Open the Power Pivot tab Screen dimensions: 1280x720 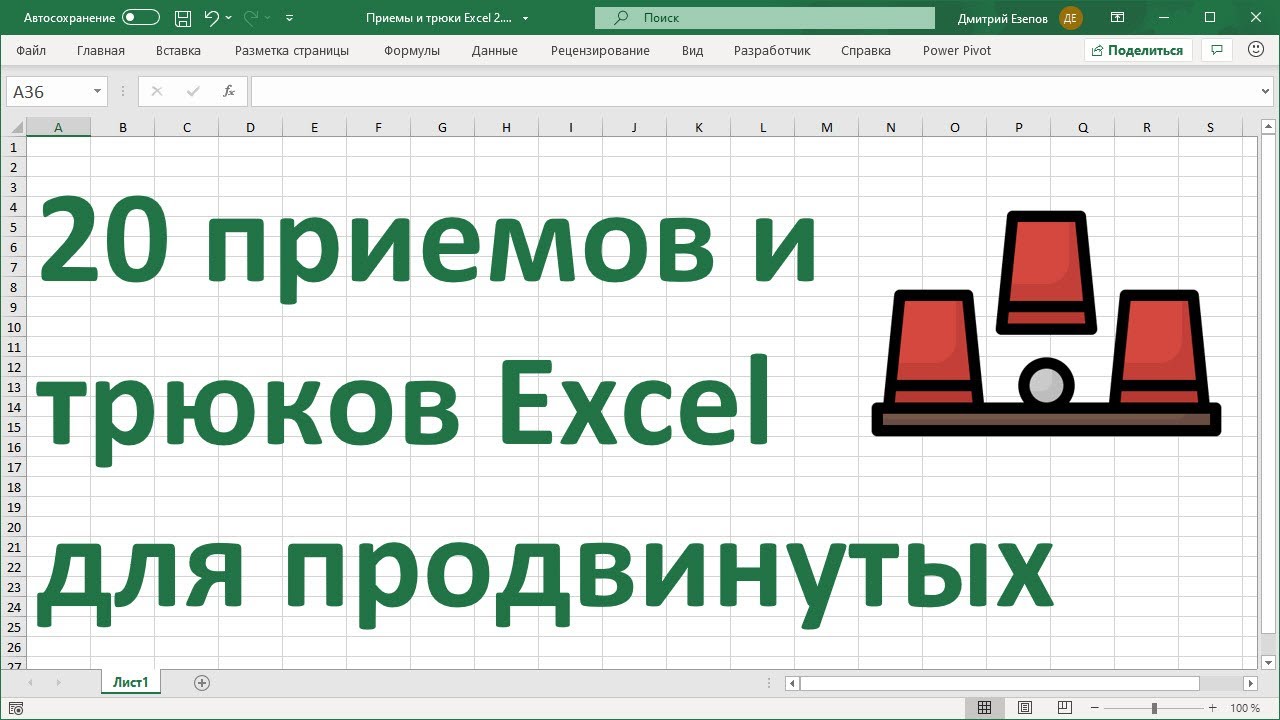957,50
